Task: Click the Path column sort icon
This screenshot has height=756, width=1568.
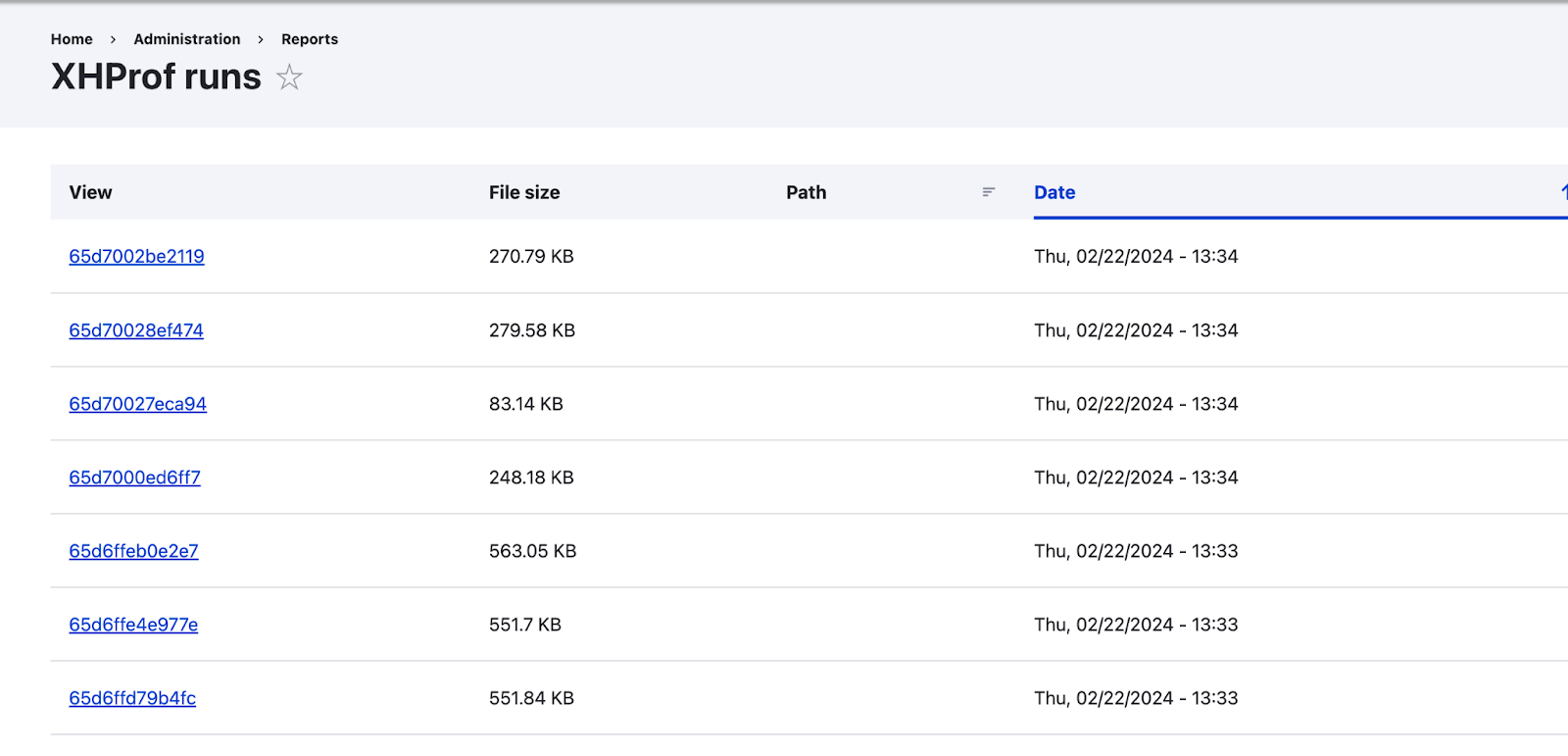Action: pyautogui.click(x=989, y=192)
